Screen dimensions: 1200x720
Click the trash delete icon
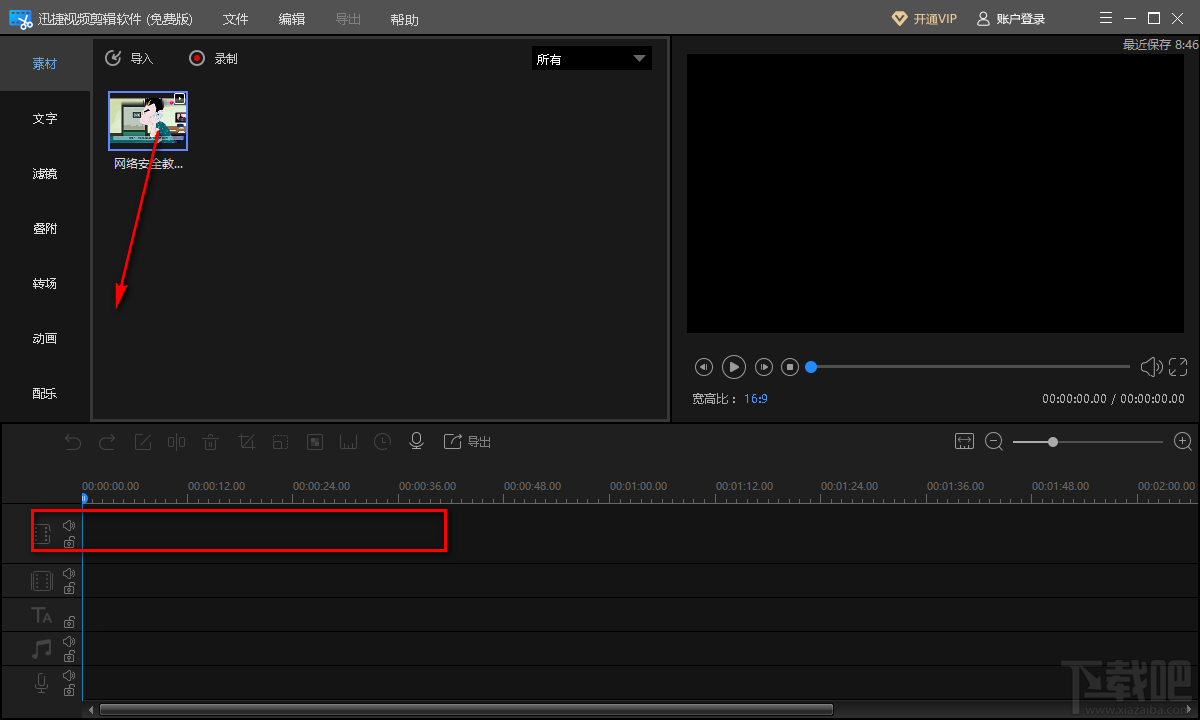pyautogui.click(x=211, y=441)
